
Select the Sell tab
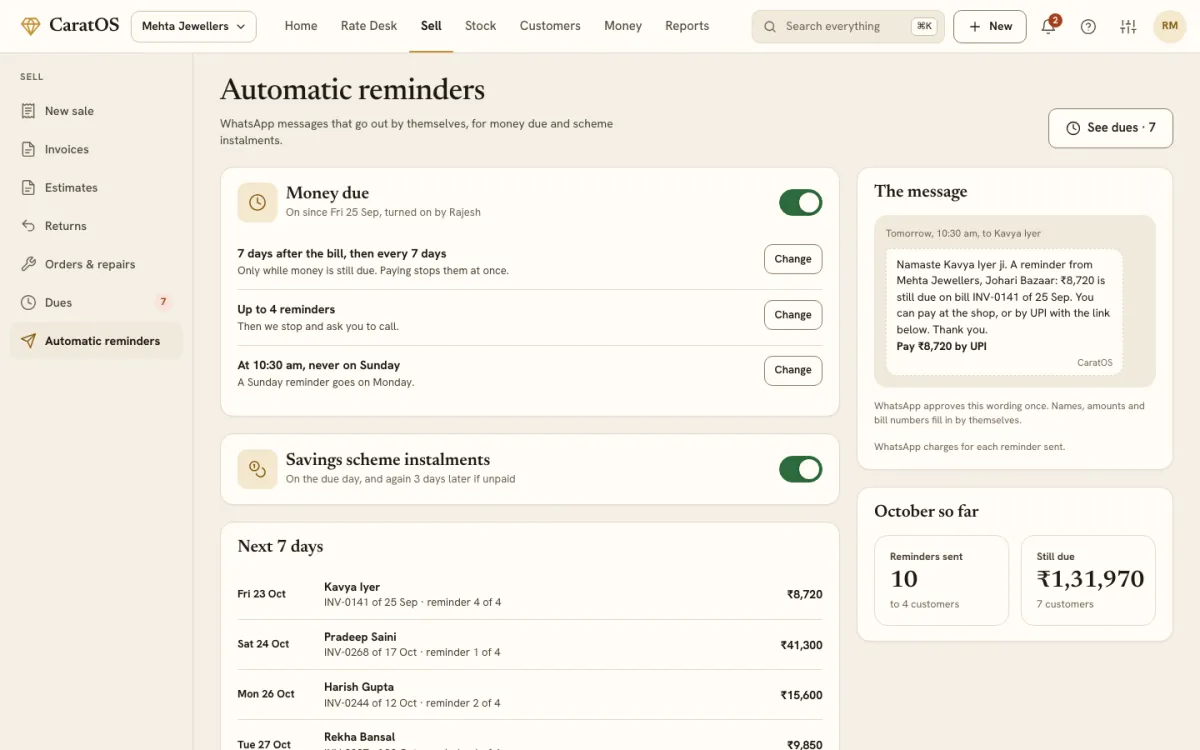click(x=431, y=26)
